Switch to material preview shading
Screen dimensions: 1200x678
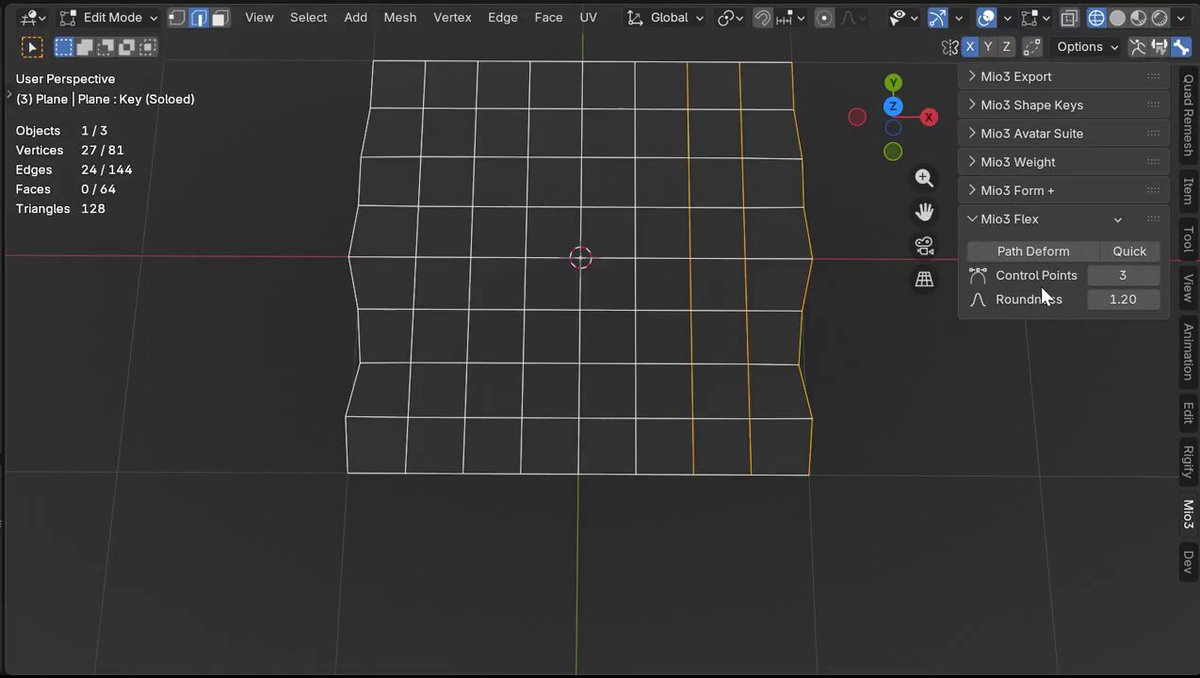point(1139,17)
